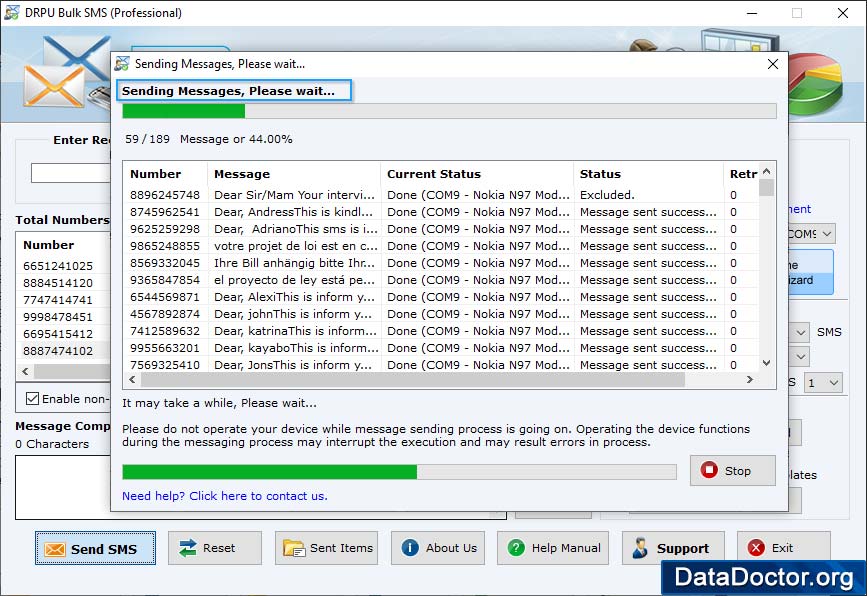Select 8884514120 in the Total Numbers list
Viewport: 867px width, 596px height.
click(x=58, y=283)
